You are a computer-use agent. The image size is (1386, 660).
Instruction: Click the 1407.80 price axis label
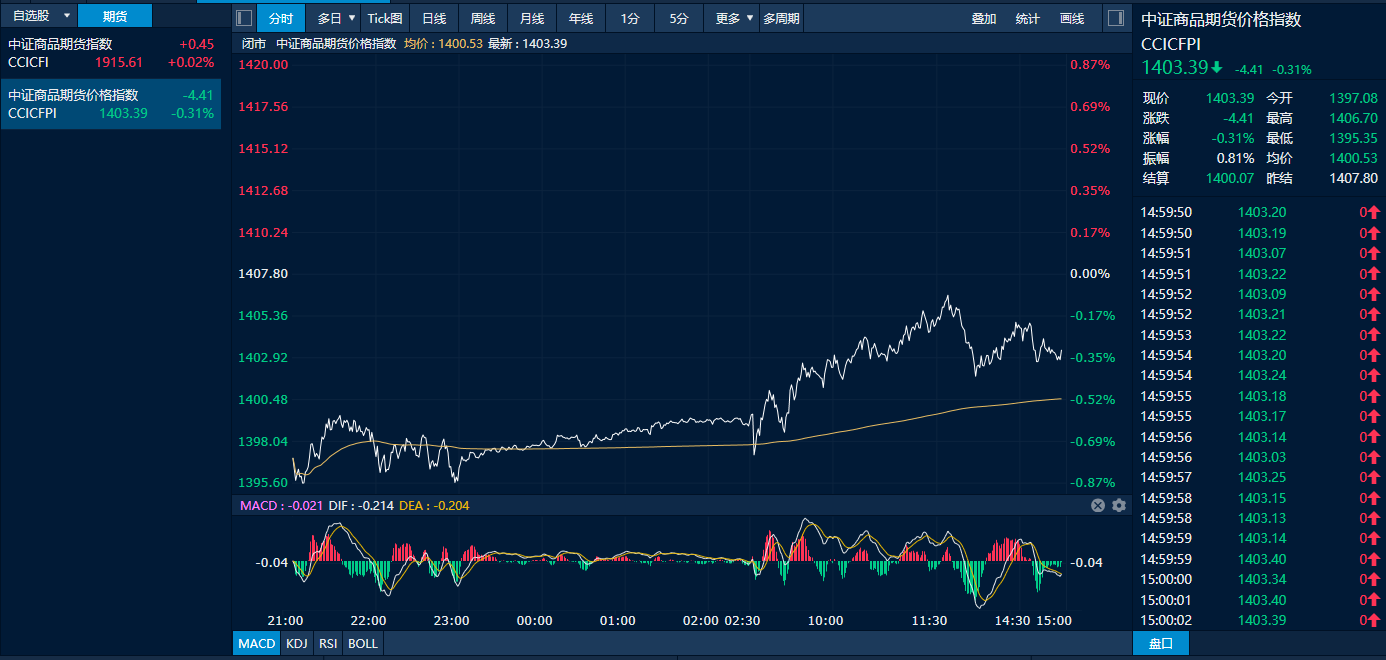[264, 273]
